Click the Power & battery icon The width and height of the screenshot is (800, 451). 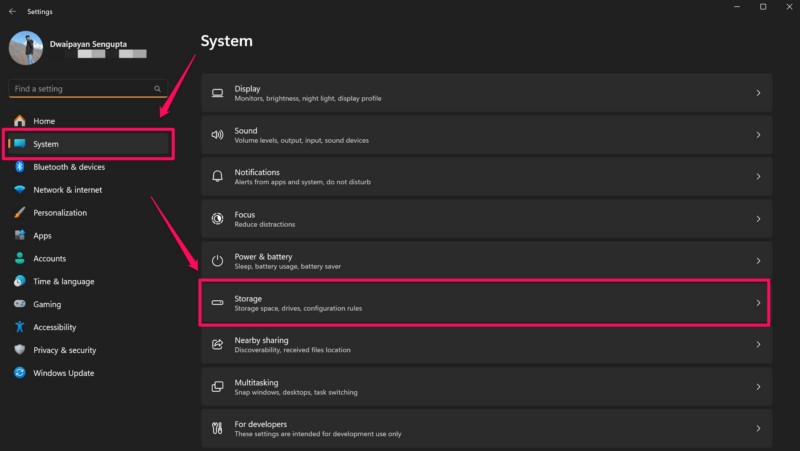(217, 261)
